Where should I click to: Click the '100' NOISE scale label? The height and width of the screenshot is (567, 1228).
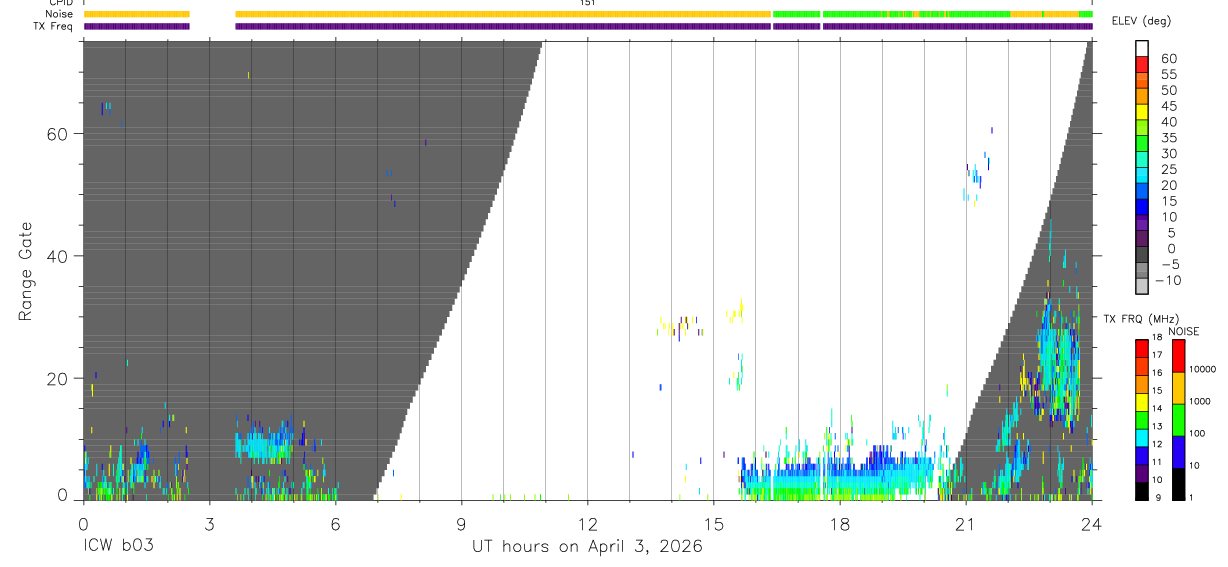(1198, 434)
